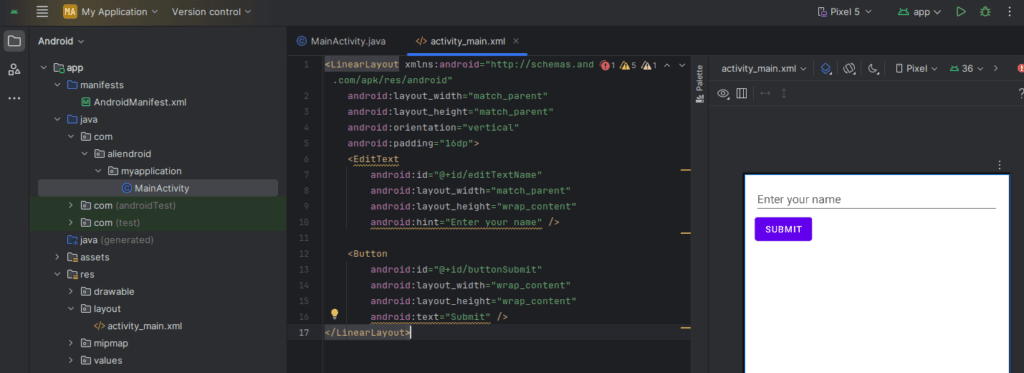This screenshot has height=373, width=1024.
Task: Collapse the aliendroid package
Action: 85,154
